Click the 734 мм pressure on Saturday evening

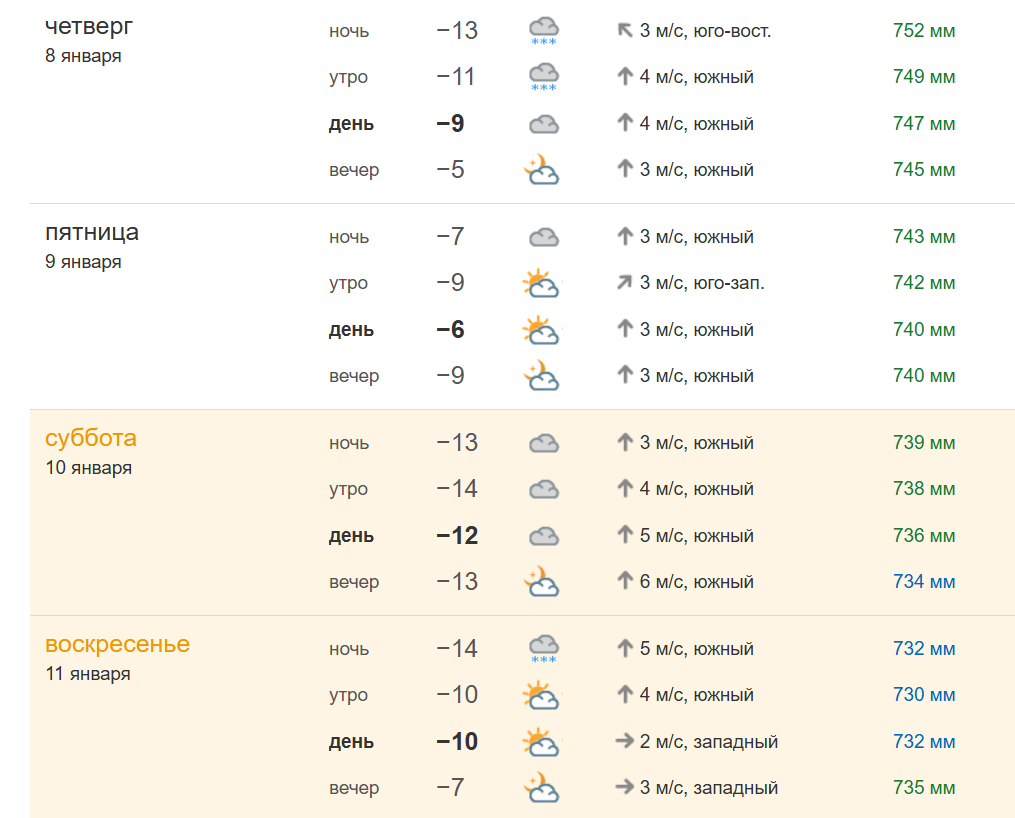click(924, 582)
